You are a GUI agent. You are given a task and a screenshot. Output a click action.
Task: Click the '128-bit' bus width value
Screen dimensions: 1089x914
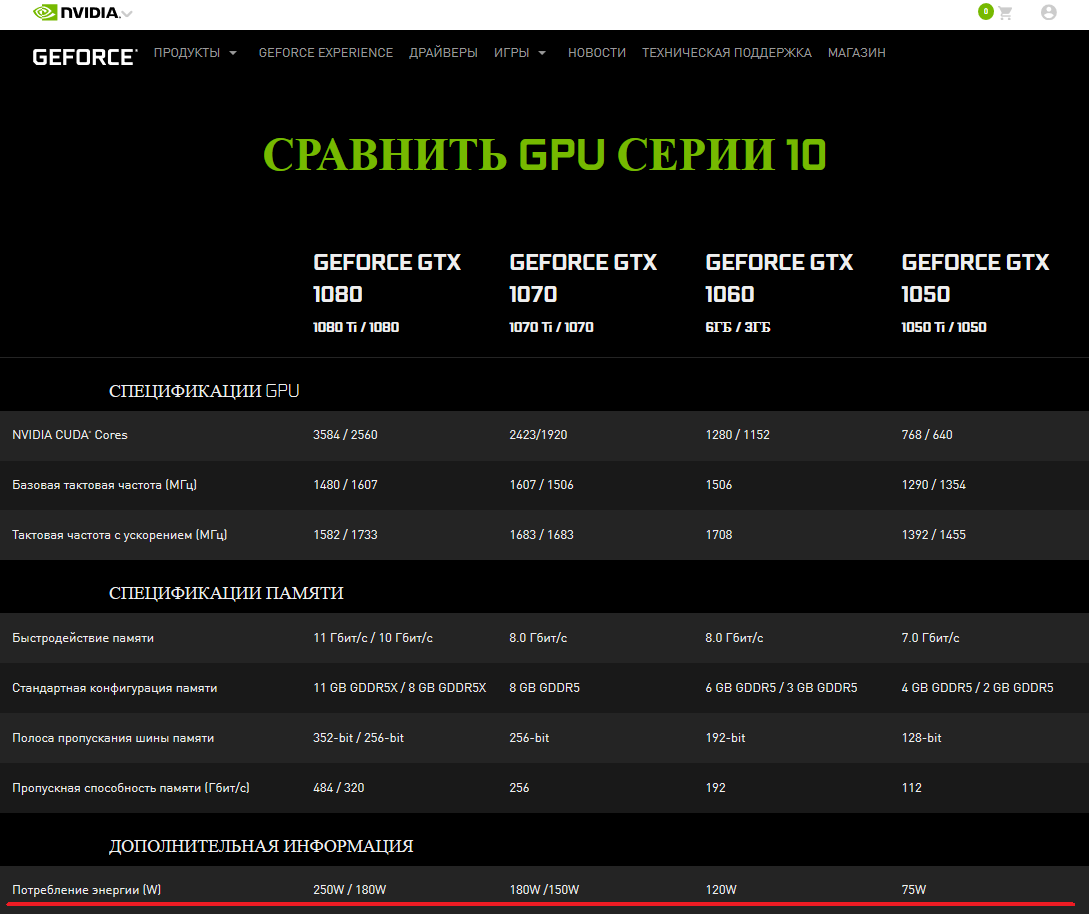click(x=922, y=738)
